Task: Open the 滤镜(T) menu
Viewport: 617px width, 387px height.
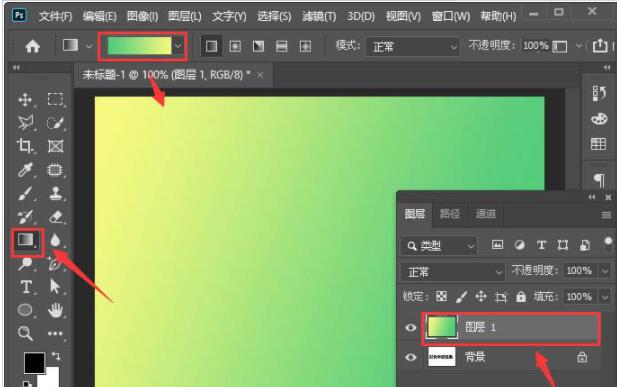Action: [x=319, y=16]
